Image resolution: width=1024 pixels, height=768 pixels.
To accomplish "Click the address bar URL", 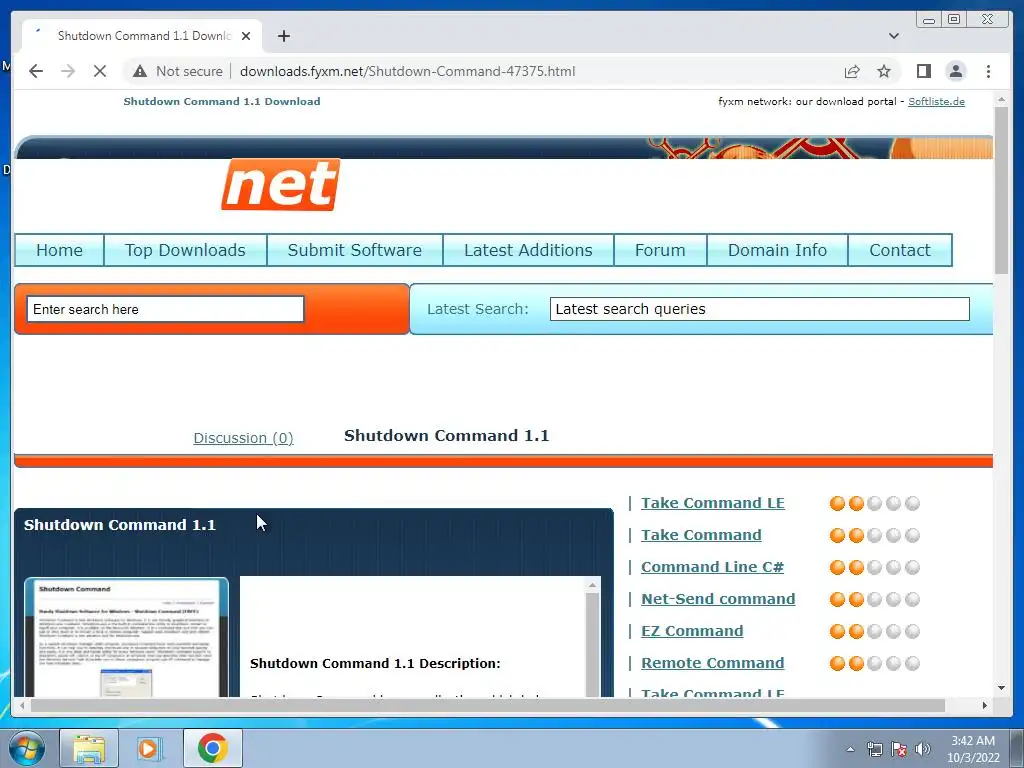I will pyautogui.click(x=407, y=71).
